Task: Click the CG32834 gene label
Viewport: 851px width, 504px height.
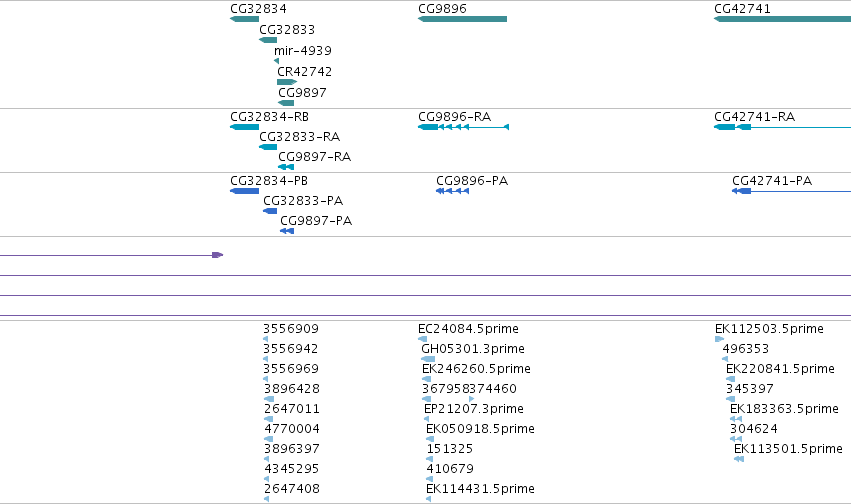Action: coord(258,9)
